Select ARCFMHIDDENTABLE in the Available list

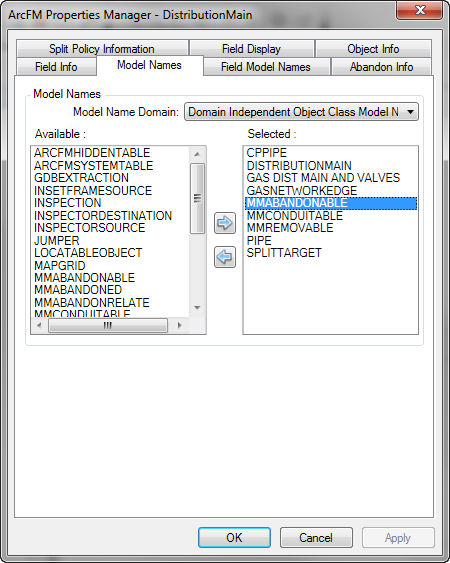coord(92,153)
